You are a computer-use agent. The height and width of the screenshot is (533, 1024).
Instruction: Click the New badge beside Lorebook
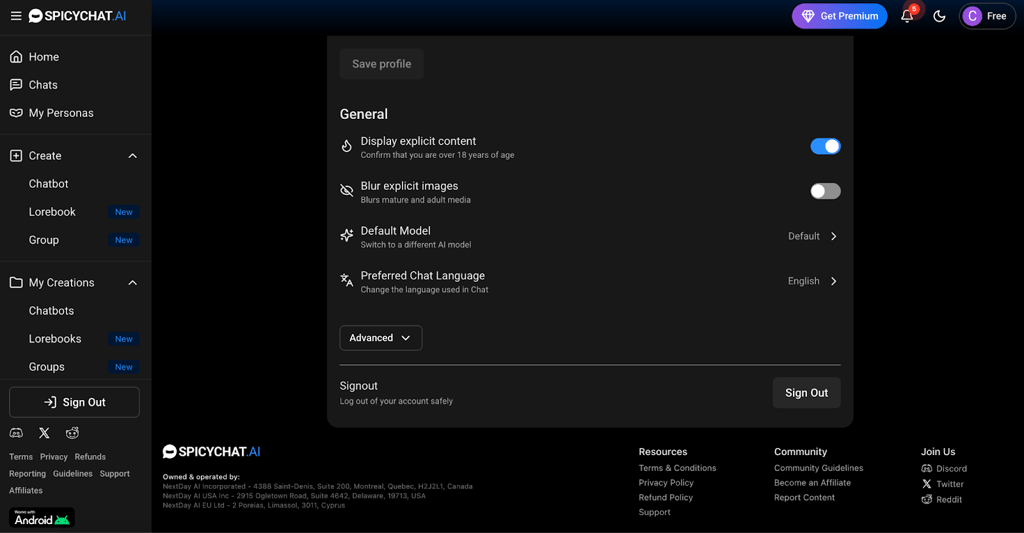123,212
